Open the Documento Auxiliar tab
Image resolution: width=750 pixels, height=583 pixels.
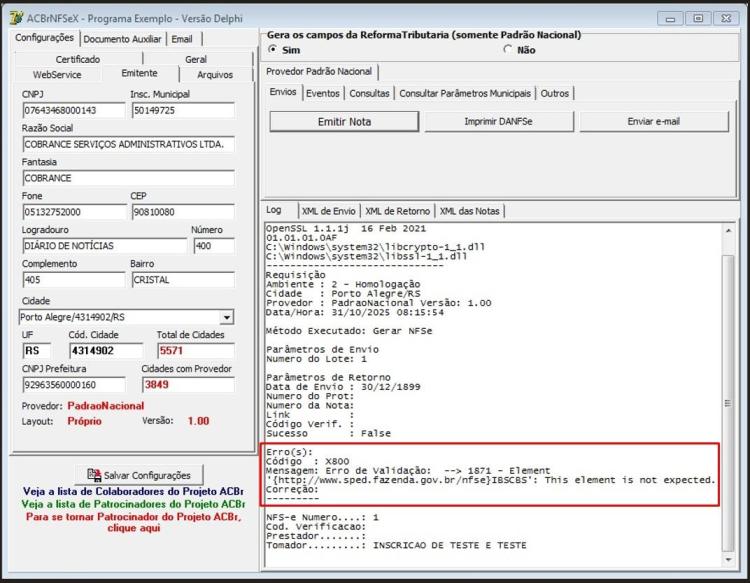click(122, 39)
